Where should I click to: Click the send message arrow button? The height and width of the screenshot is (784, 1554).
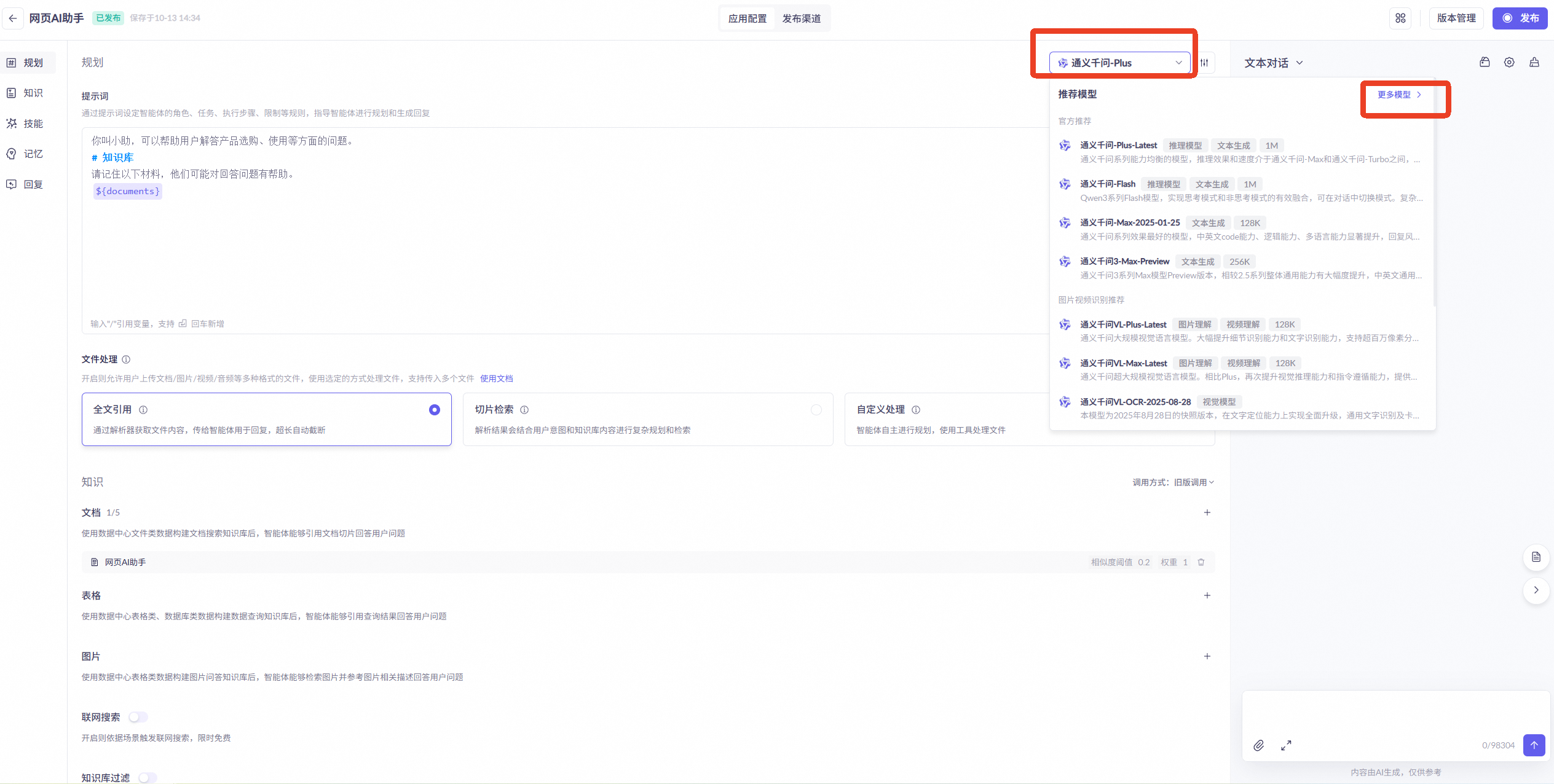[1534, 745]
